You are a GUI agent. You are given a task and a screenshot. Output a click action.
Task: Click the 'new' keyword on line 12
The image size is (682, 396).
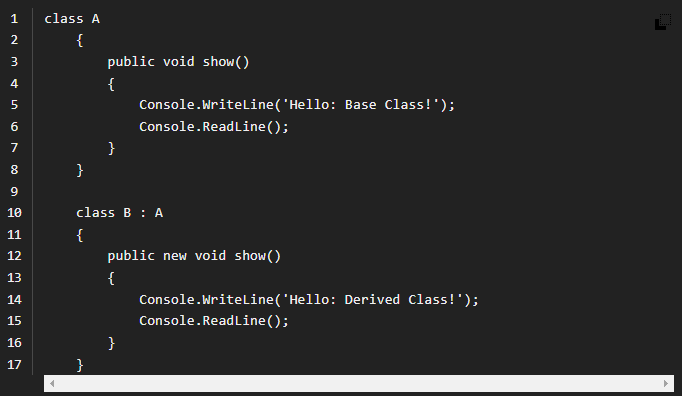[175, 256]
